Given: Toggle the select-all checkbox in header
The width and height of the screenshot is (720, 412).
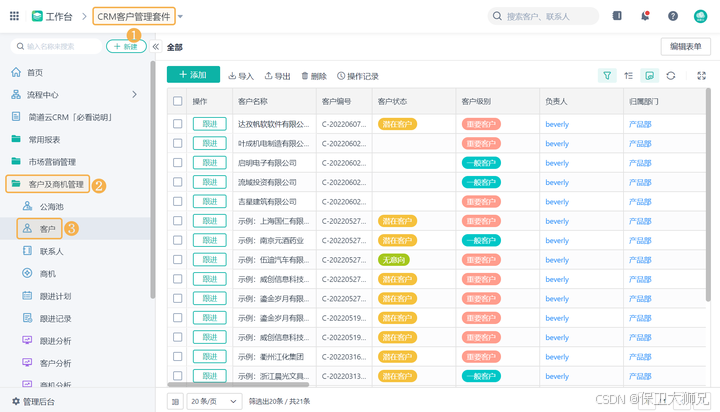Looking at the screenshot, I should [x=178, y=101].
